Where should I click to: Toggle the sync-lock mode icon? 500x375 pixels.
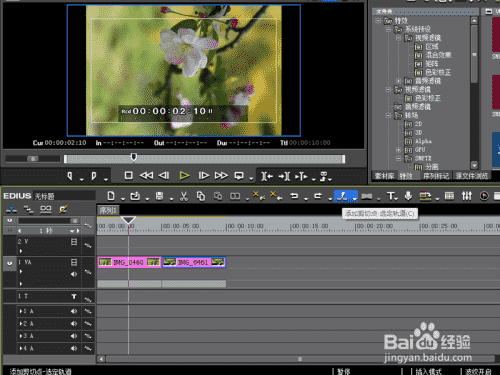[x=29, y=209]
